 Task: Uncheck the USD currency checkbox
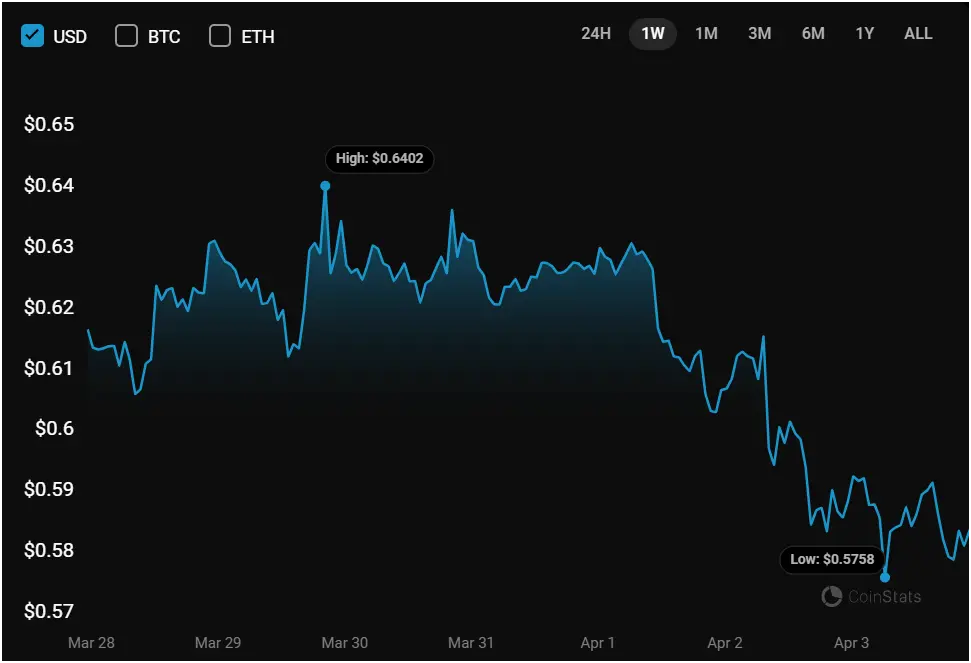coord(32,36)
